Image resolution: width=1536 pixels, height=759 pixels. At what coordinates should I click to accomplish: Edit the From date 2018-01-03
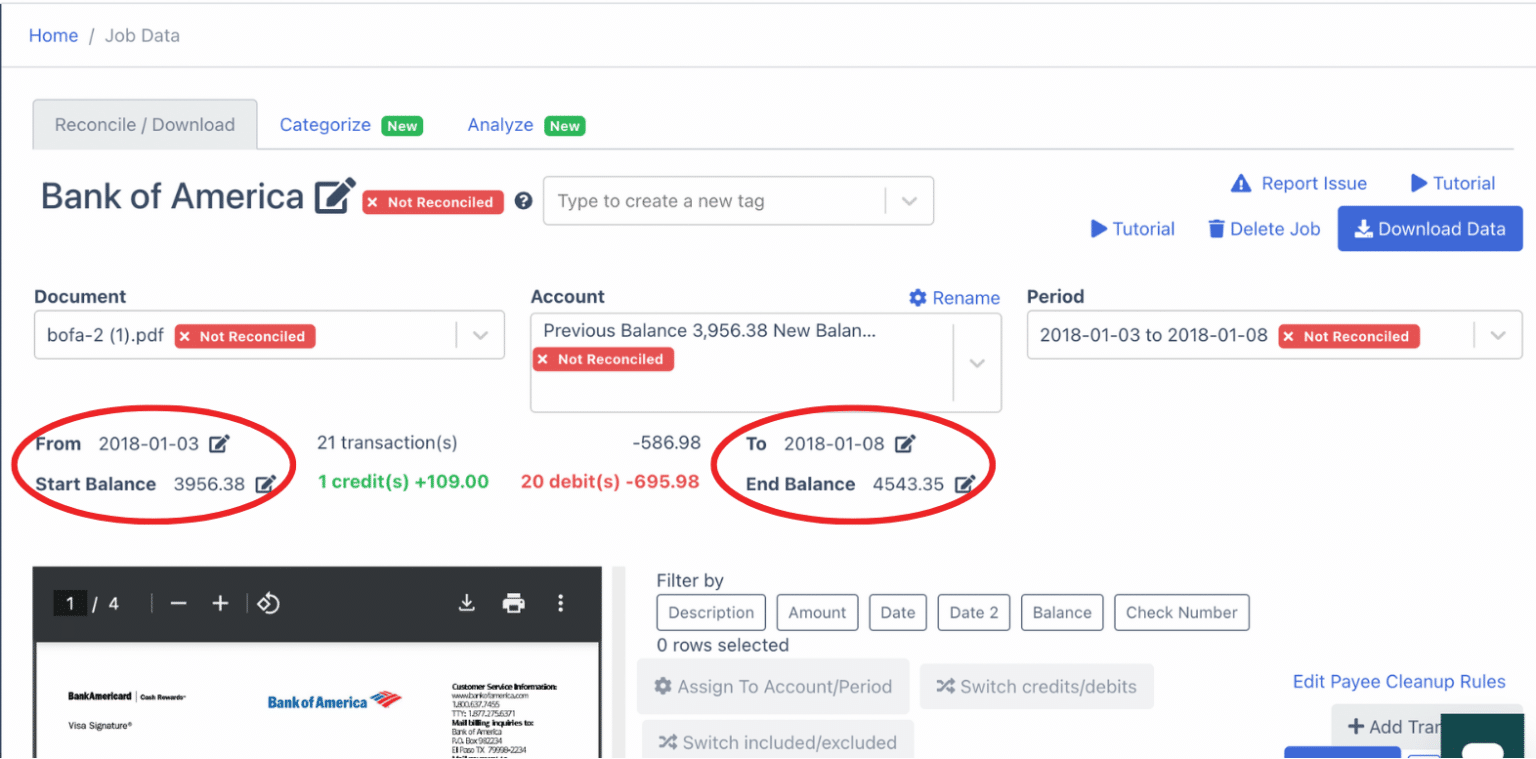tap(219, 444)
